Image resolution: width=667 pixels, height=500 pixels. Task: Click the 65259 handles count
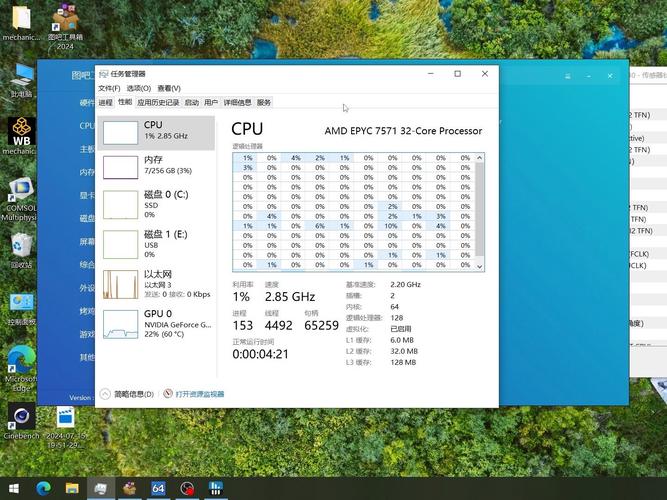coord(321,325)
